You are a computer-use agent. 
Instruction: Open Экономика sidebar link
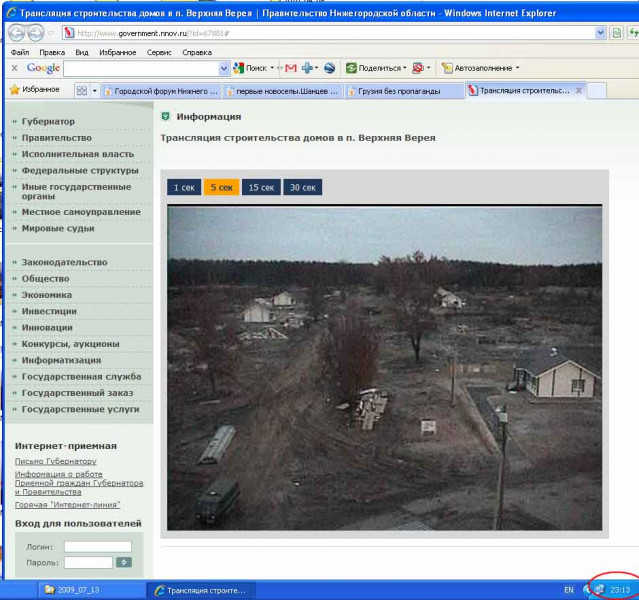pyautogui.click(x=46, y=295)
